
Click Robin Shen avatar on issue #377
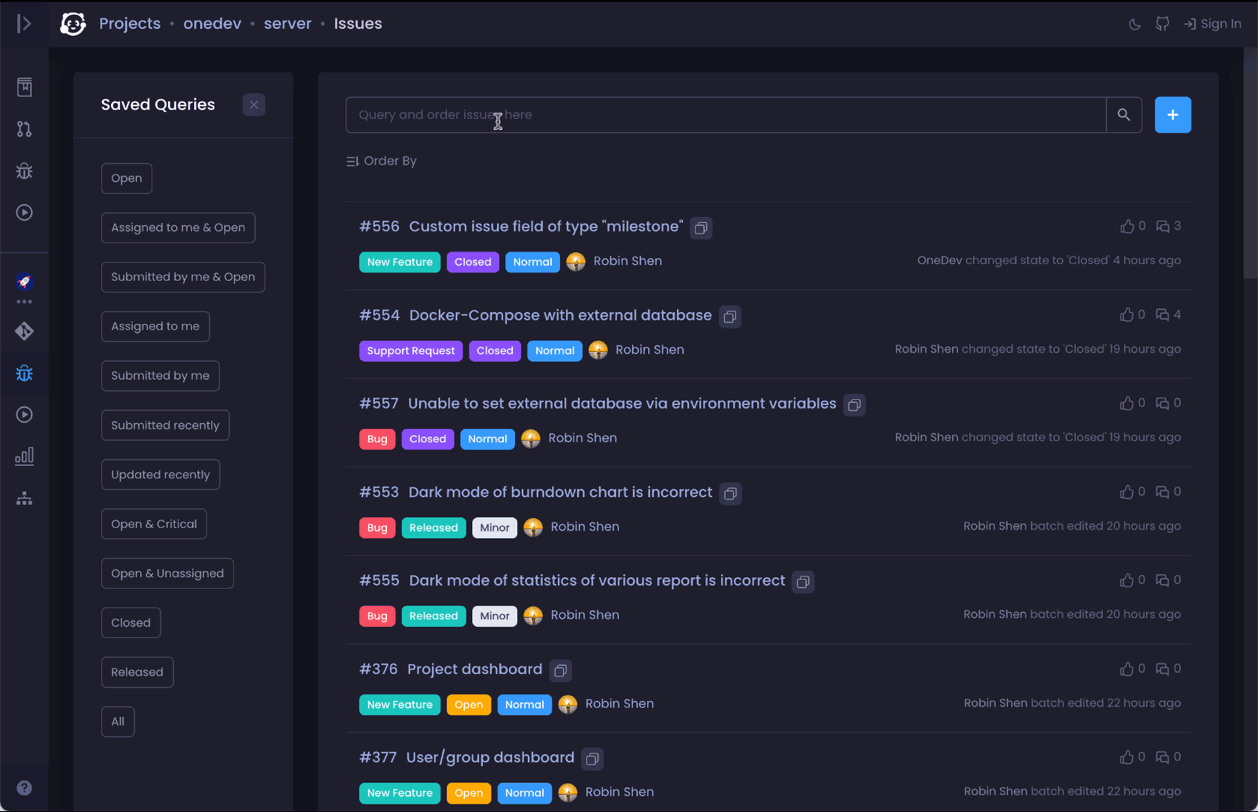pyautogui.click(x=568, y=793)
